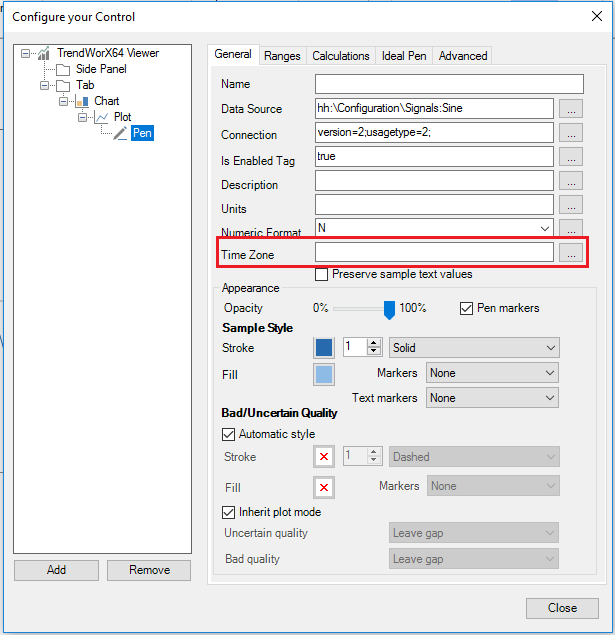Screen dimensions: 615x635
Task: Open the Time Zone browse ellipsis button
Action: tap(571, 253)
